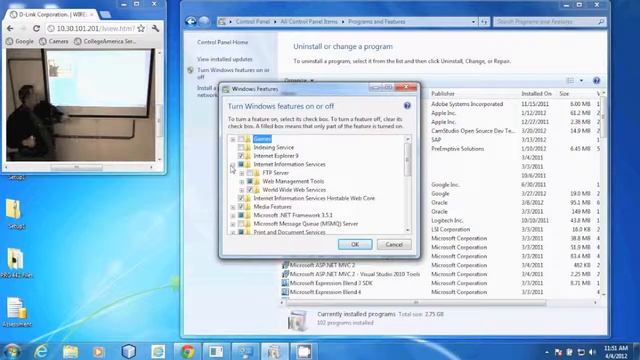Open the Camera bookmark in Chrome
The image size is (640, 360).
tap(54, 41)
